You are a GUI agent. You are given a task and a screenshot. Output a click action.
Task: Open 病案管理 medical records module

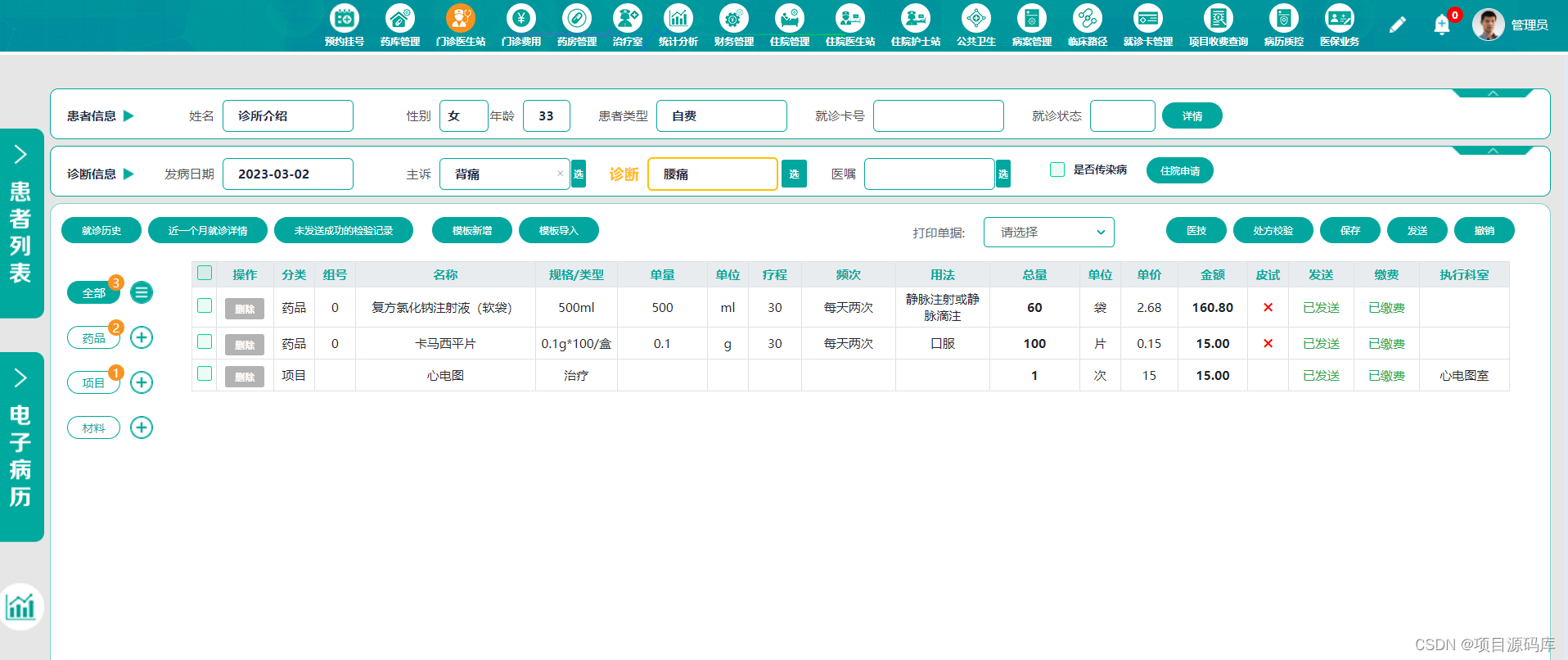[x=1032, y=25]
